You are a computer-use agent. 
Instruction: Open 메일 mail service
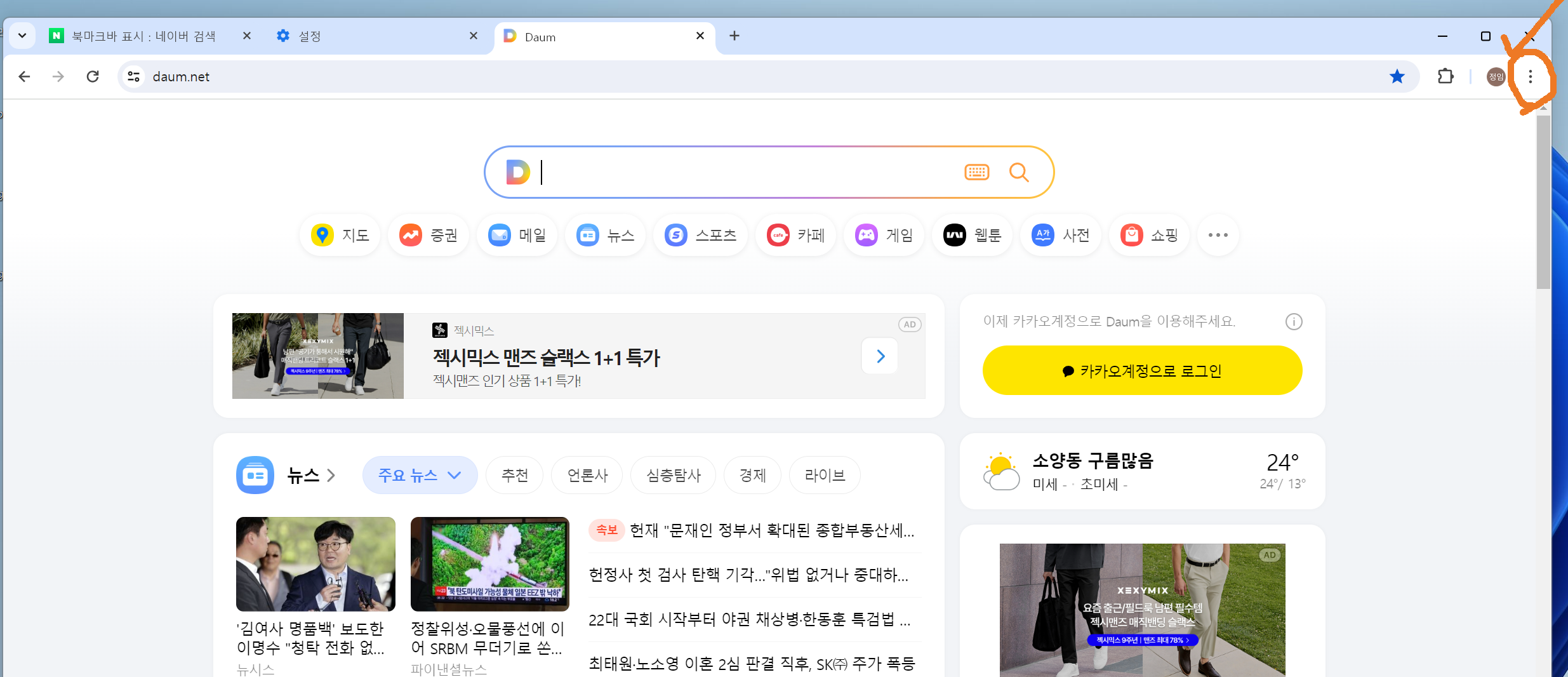(x=517, y=235)
